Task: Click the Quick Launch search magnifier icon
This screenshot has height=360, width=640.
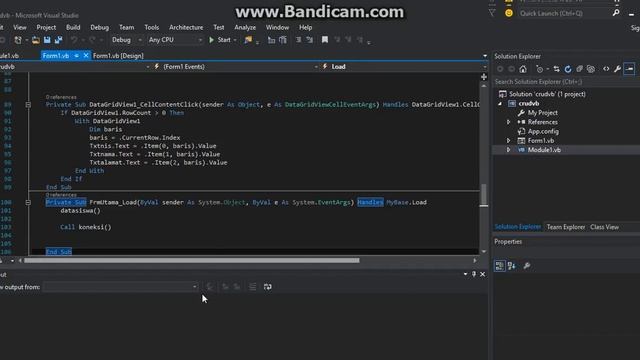Action: point(616,13)
